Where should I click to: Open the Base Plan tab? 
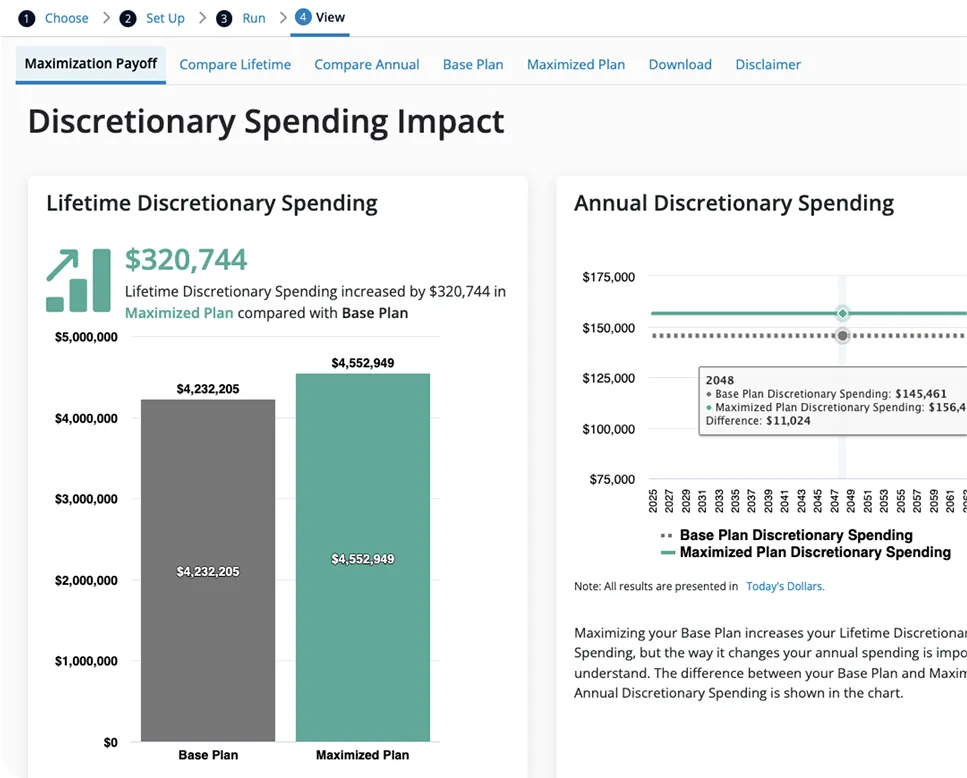coord(473,65)
